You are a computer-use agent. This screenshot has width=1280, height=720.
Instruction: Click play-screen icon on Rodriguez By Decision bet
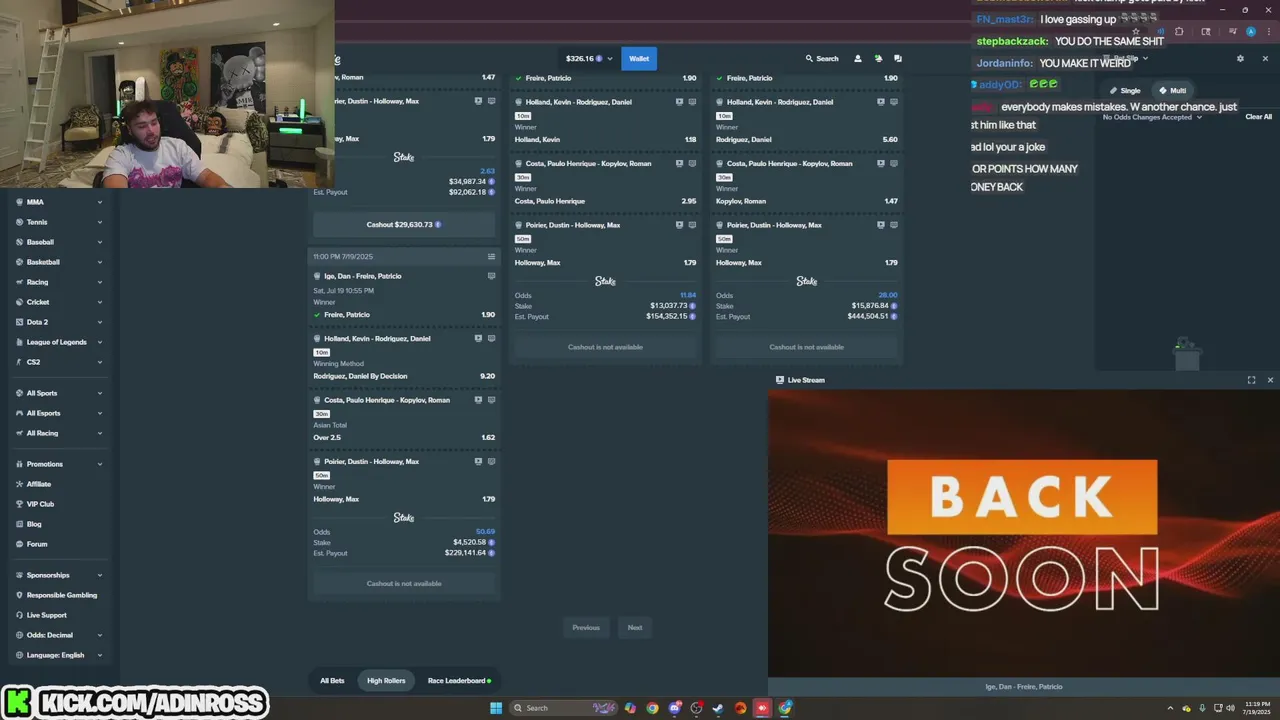click(478, 339)
